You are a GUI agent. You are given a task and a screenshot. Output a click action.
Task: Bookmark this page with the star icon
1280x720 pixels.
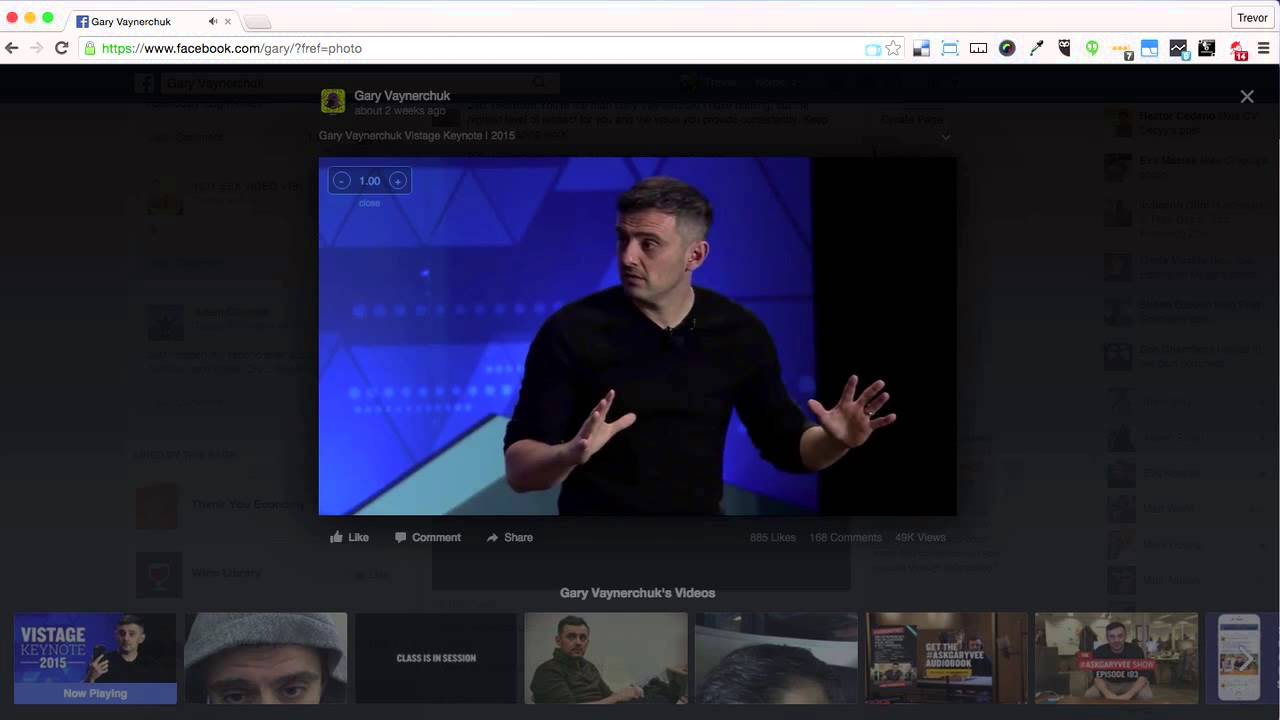tap(893, 48)
